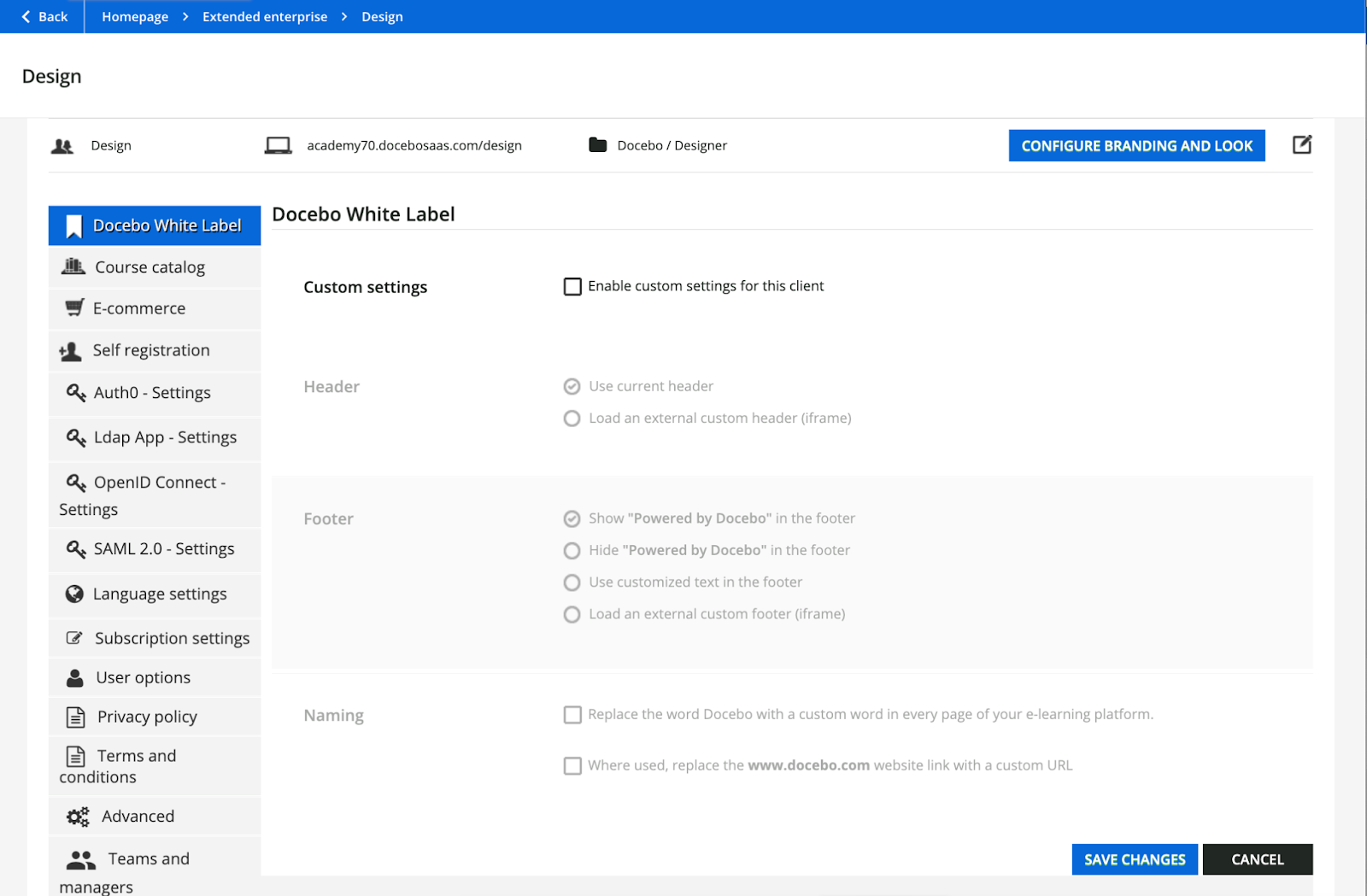Screen dimensions: 1367x896
Task: Go to the User options tab
Action: click(x=155, y=677)
